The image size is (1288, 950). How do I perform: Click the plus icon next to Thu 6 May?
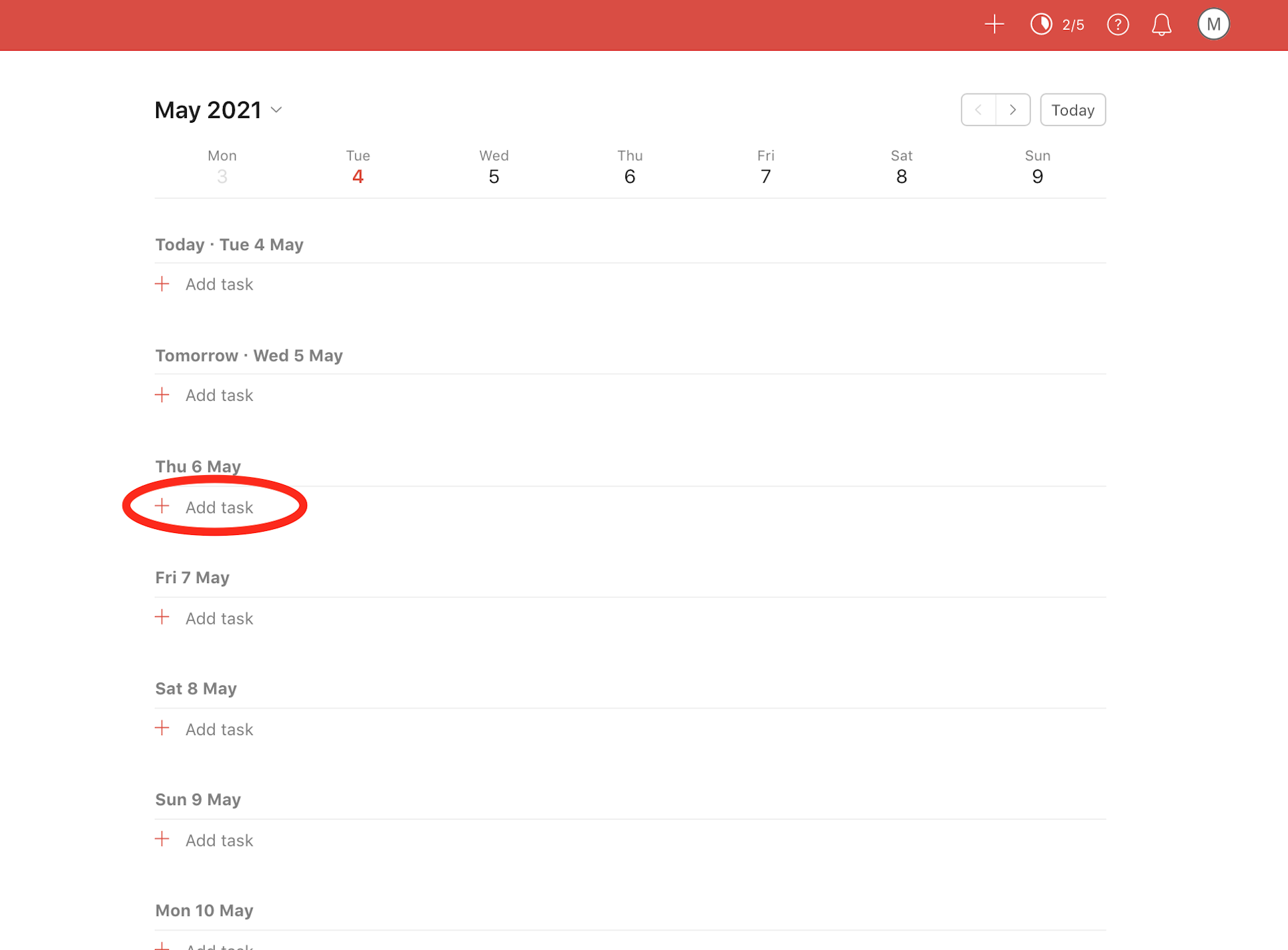[x=162, y=506]
